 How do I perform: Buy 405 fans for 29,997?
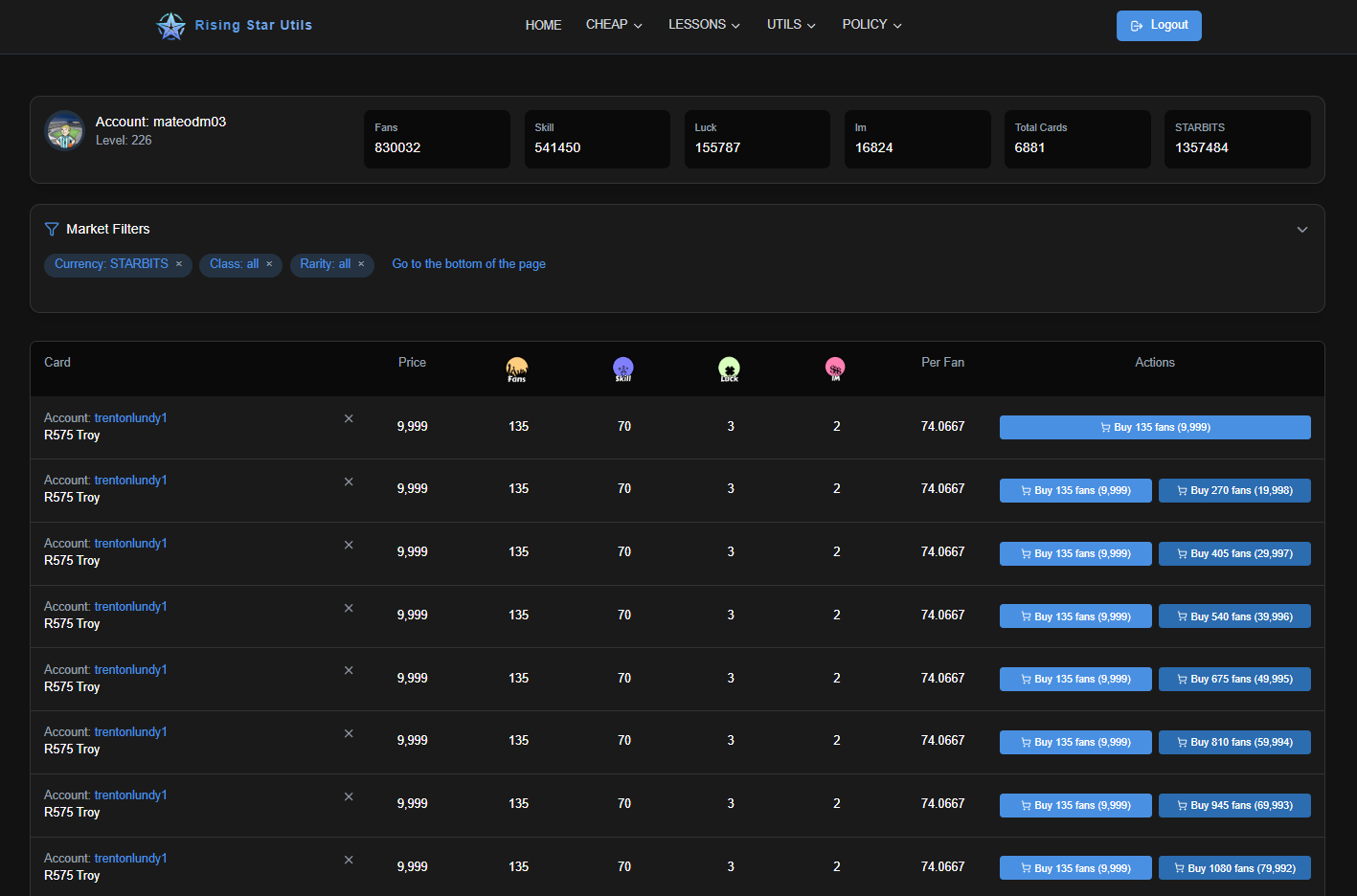(1234, 553)
